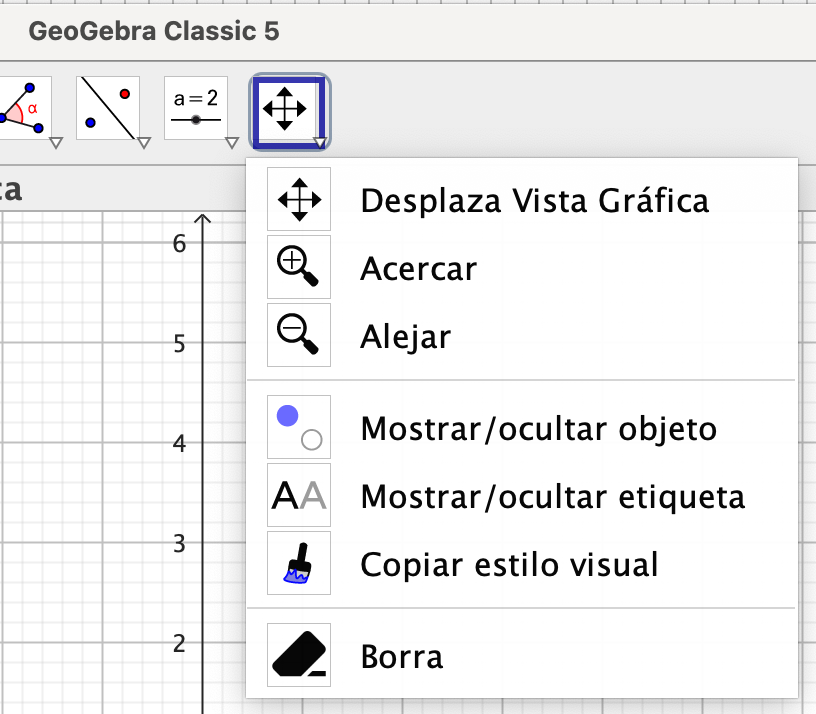Click y-axis label 3

coord(180,544)
